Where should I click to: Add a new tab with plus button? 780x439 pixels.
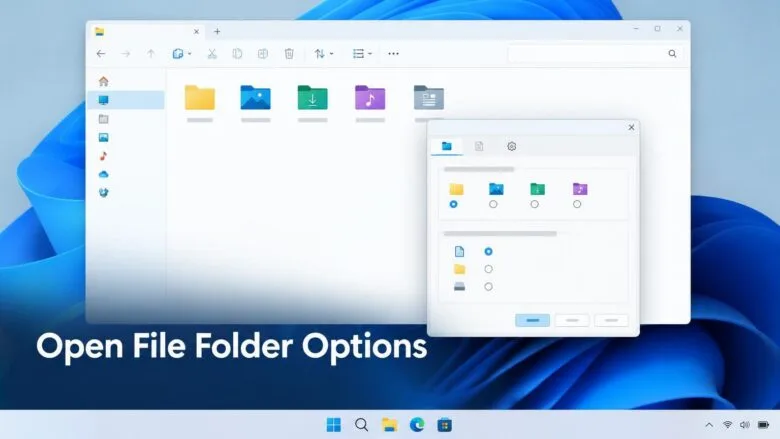217,31
